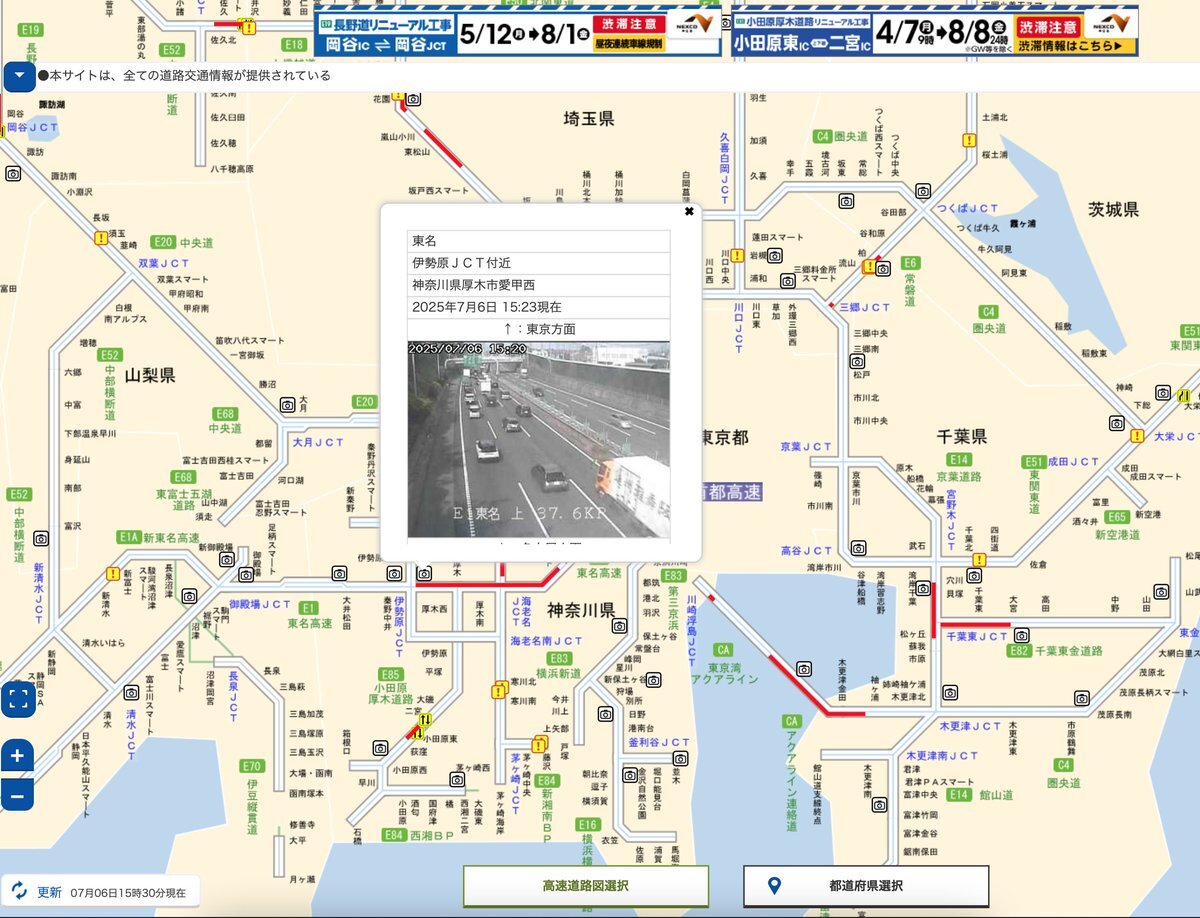Open the camera icon below 穴川

(x=974, y=575)
